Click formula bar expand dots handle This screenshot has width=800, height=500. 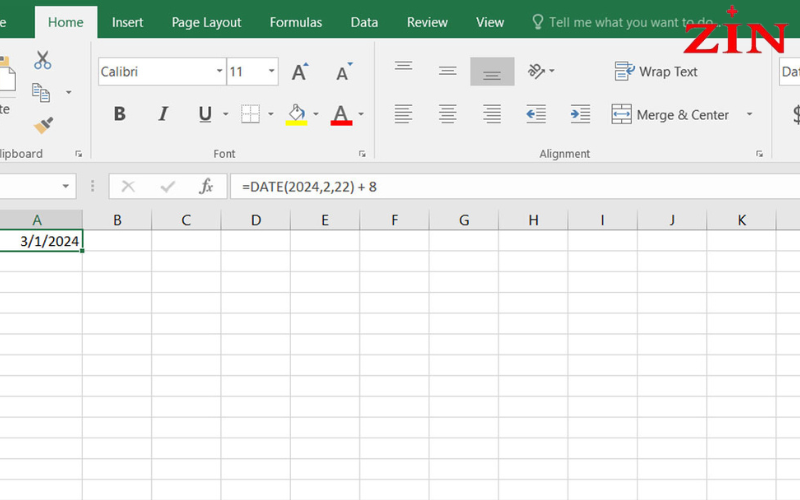(92, 186)
